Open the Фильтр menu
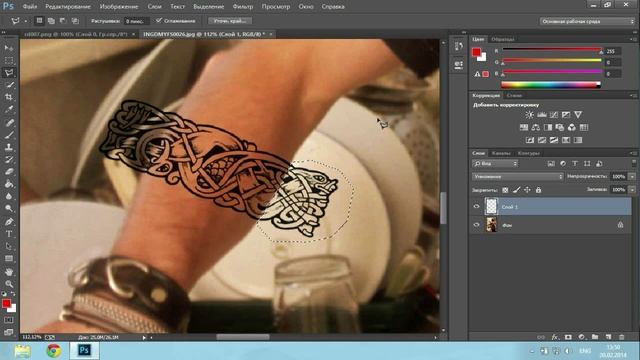This screenshot has width=640, height=360. (243, 7)
